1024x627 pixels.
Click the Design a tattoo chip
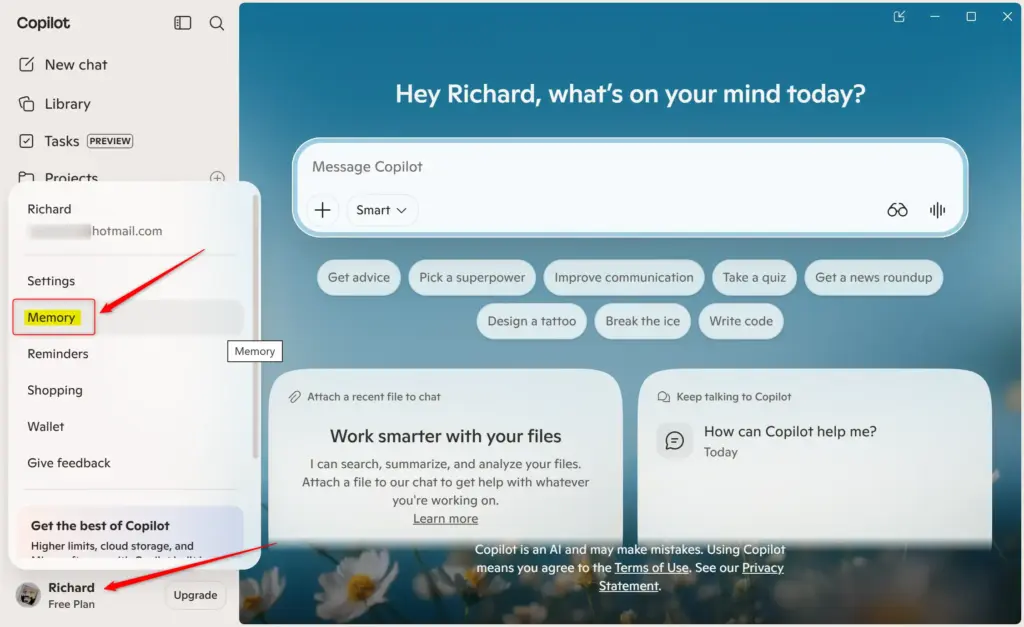(x=532, y=321)
